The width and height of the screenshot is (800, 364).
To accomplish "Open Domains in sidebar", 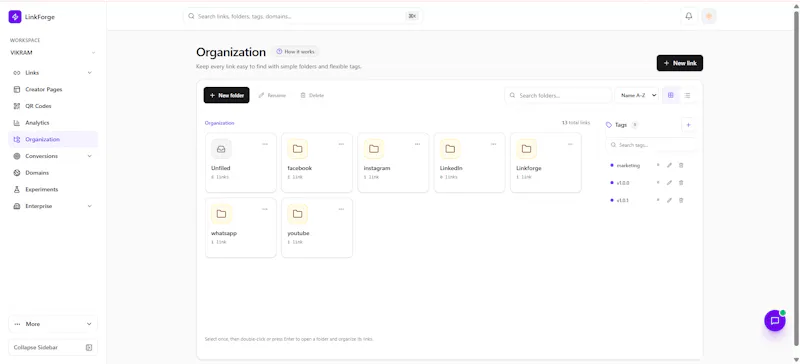I will [53, 173].
